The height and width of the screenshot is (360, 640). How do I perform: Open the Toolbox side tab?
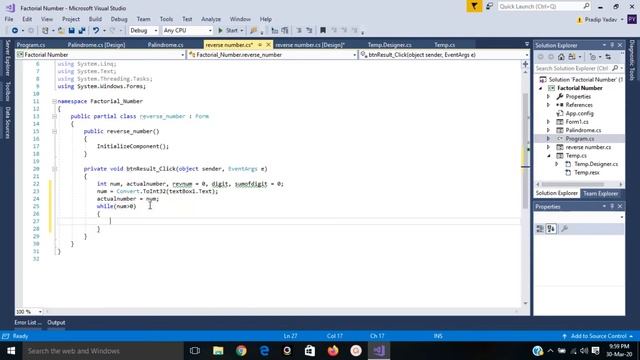coord(7,91)
